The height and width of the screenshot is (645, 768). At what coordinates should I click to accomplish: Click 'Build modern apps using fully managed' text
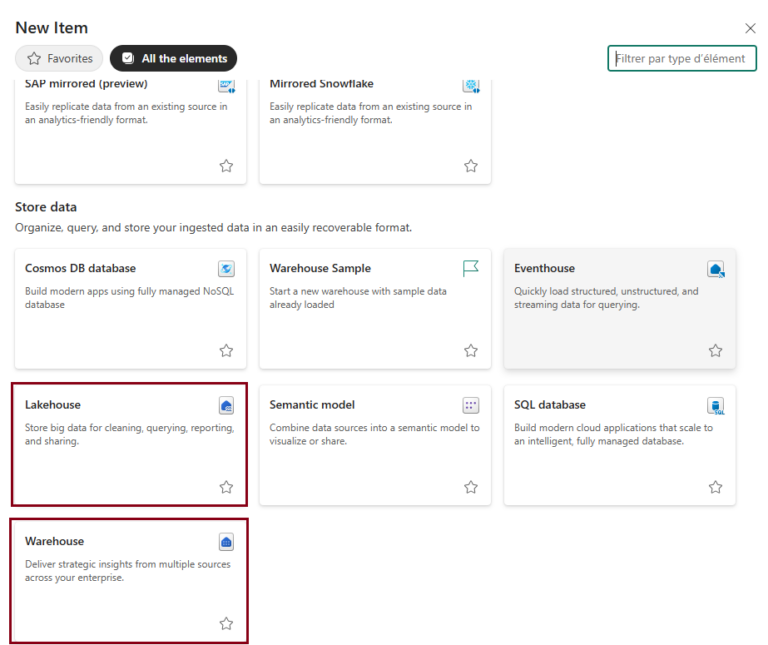pyautogui.click(x=129, y=298)
